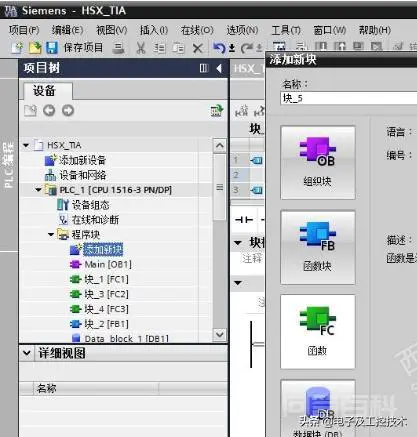The width and height of the screenshot is (417, 437).
Task: Click the Copy toolbar icon
Action: (x=159, y=48)
